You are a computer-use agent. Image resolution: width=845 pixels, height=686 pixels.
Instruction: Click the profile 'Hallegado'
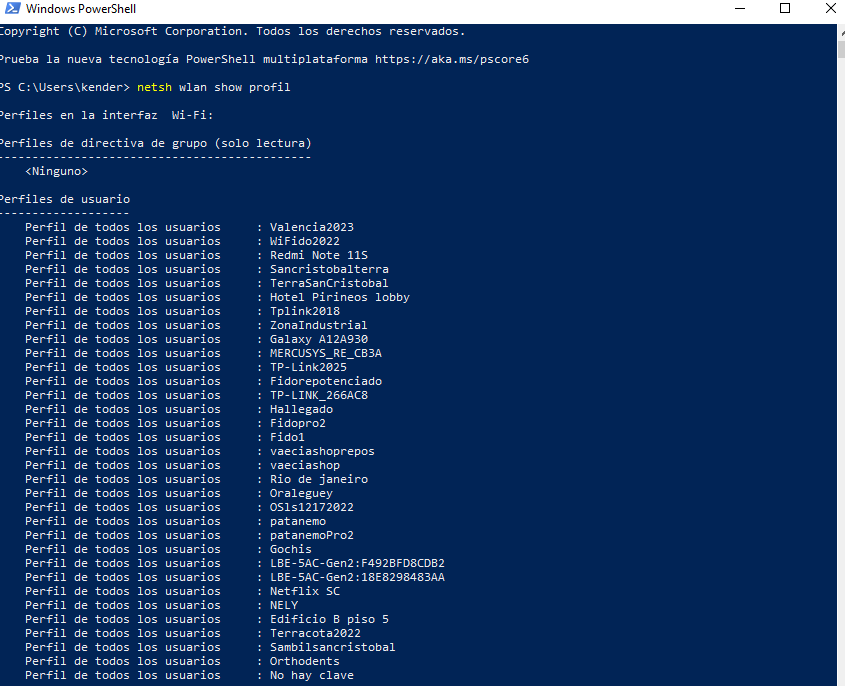pos(301,410)
